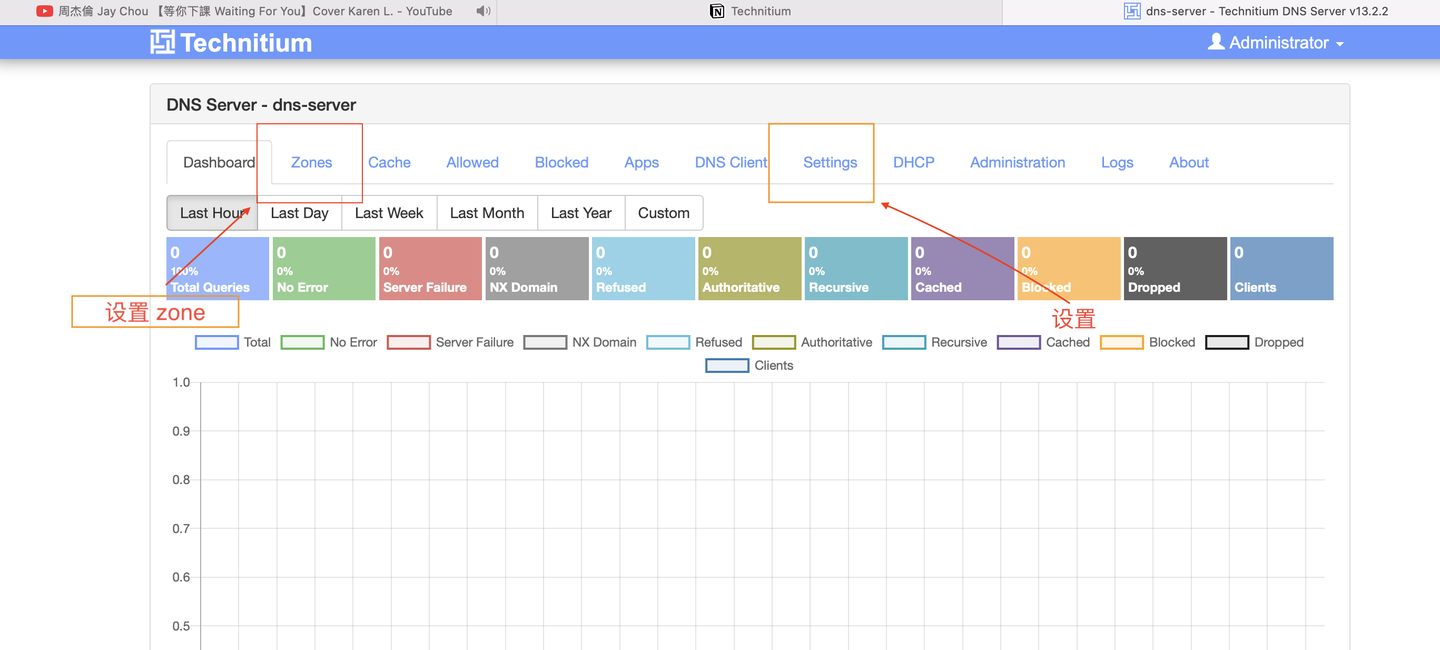Click the Notion icon on Technitium tab
Screen dimensions: 1440x650
tap(717, 11)
